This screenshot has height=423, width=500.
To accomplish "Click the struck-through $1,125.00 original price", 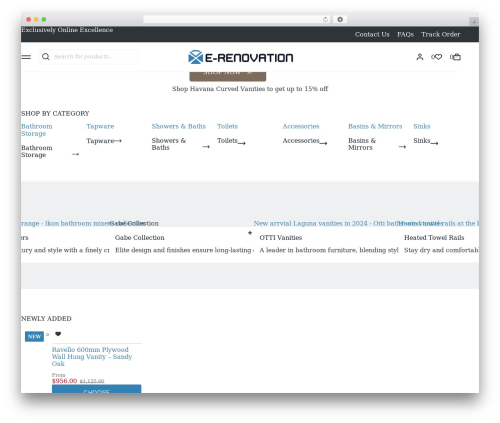I will click(x=92, y=381).
